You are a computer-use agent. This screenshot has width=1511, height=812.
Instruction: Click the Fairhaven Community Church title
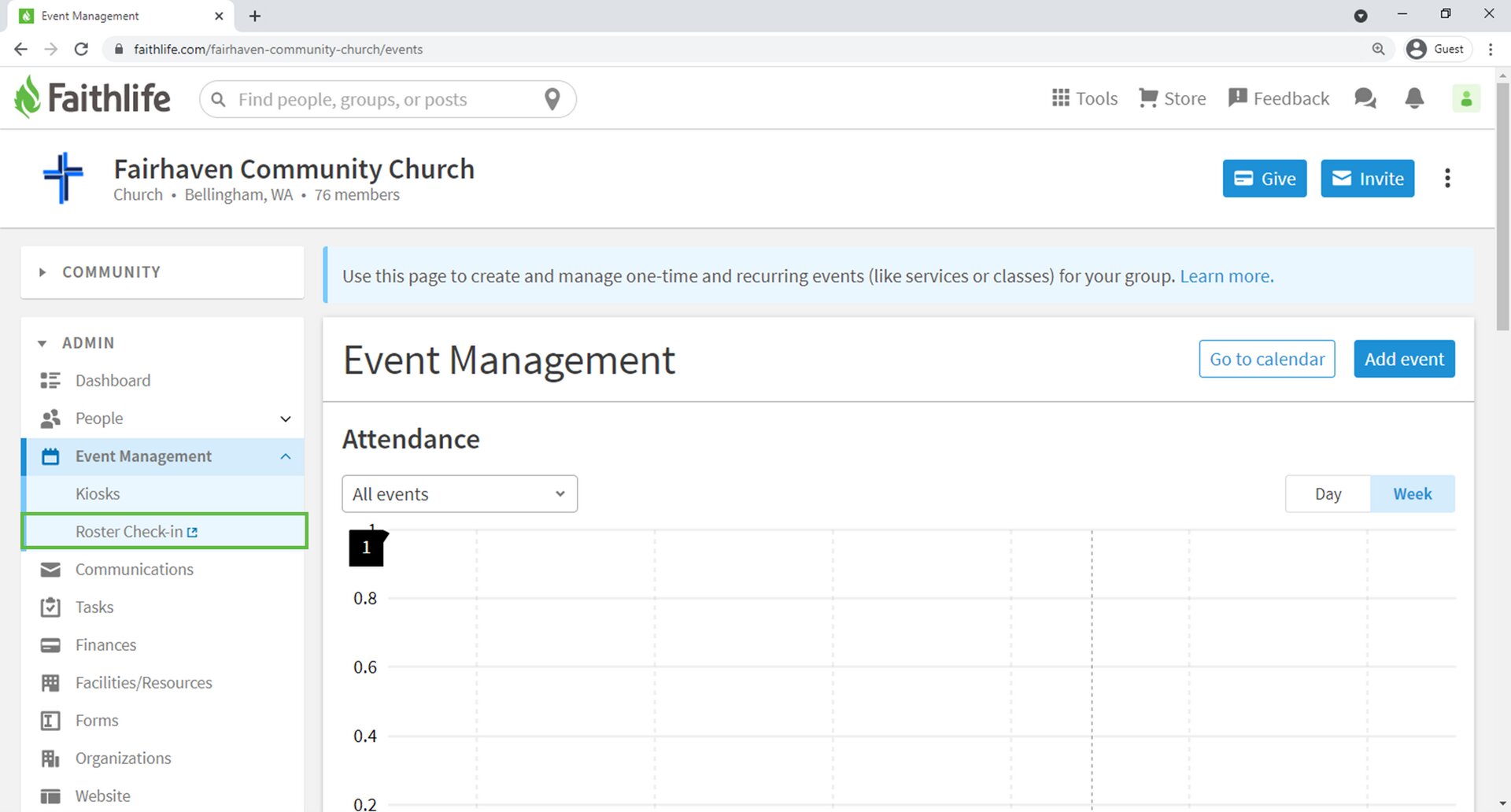pos(294,169)
